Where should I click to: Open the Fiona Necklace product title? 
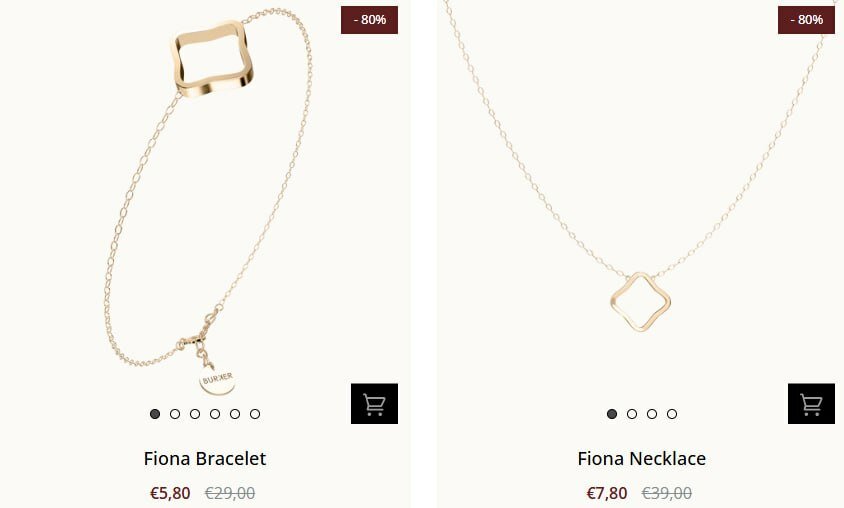642,458
